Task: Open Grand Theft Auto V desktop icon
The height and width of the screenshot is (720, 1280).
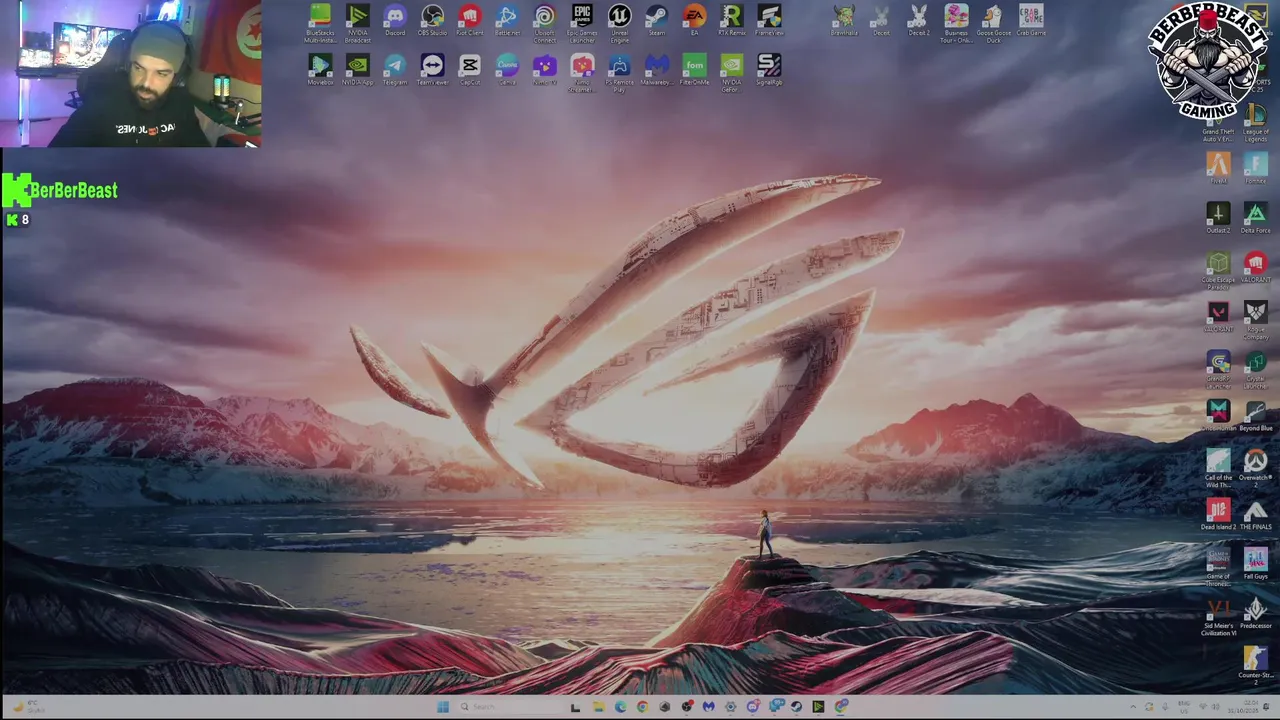Action: click(x=1218, y=124)
